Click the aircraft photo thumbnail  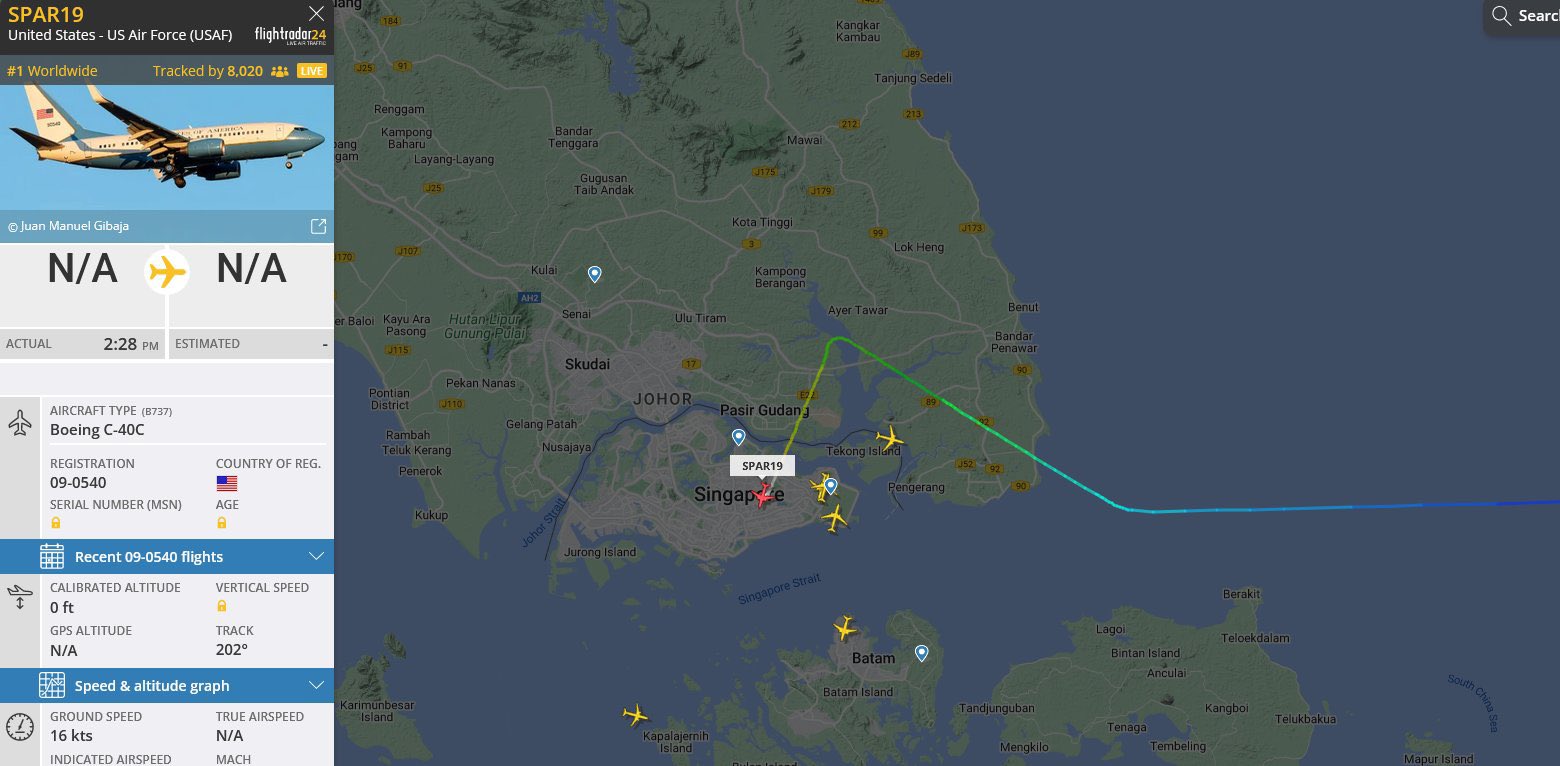[167, 149]
